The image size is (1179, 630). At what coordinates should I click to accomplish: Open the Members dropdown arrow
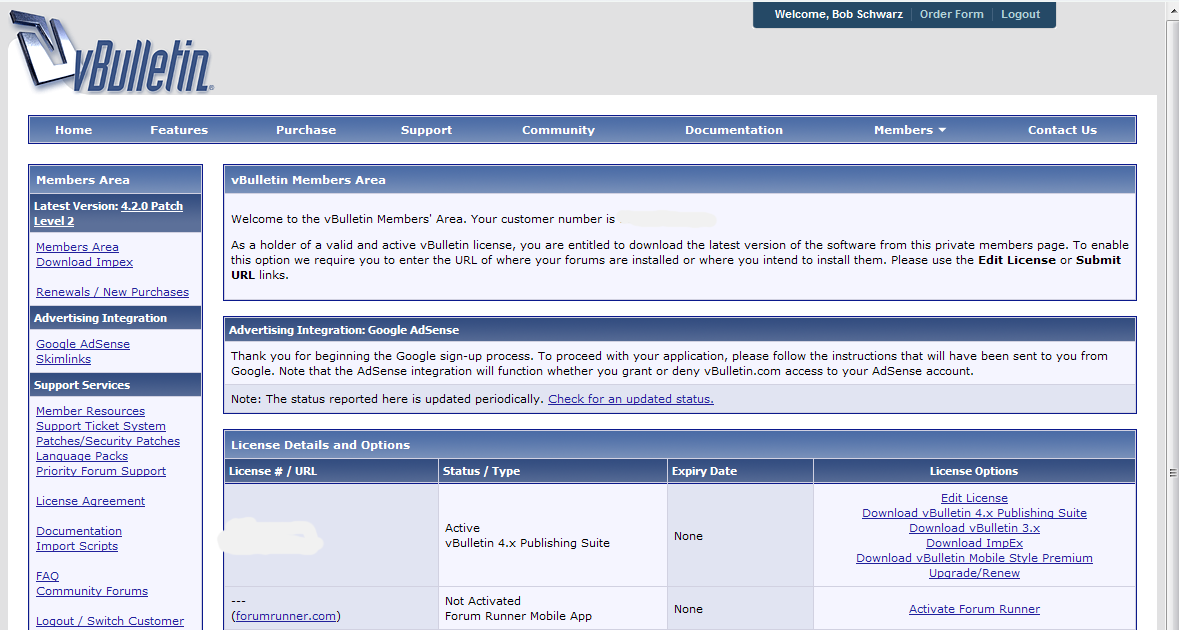(942, 130)
